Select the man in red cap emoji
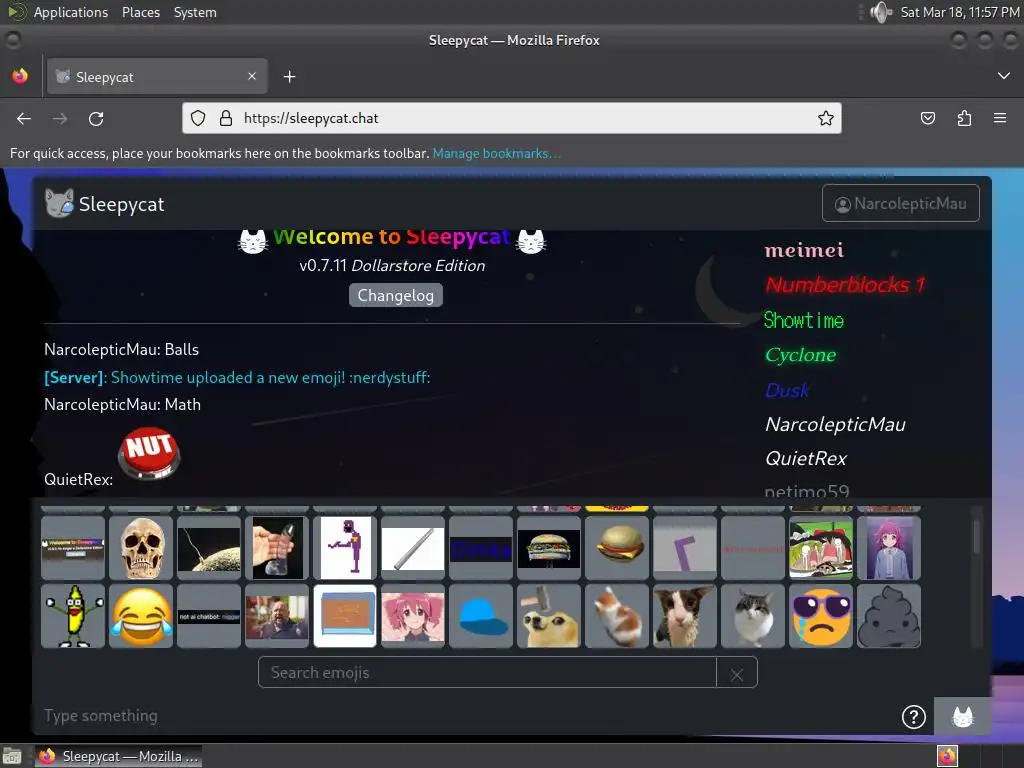This screenshot has height=768, width=1024. pos(277,616)
